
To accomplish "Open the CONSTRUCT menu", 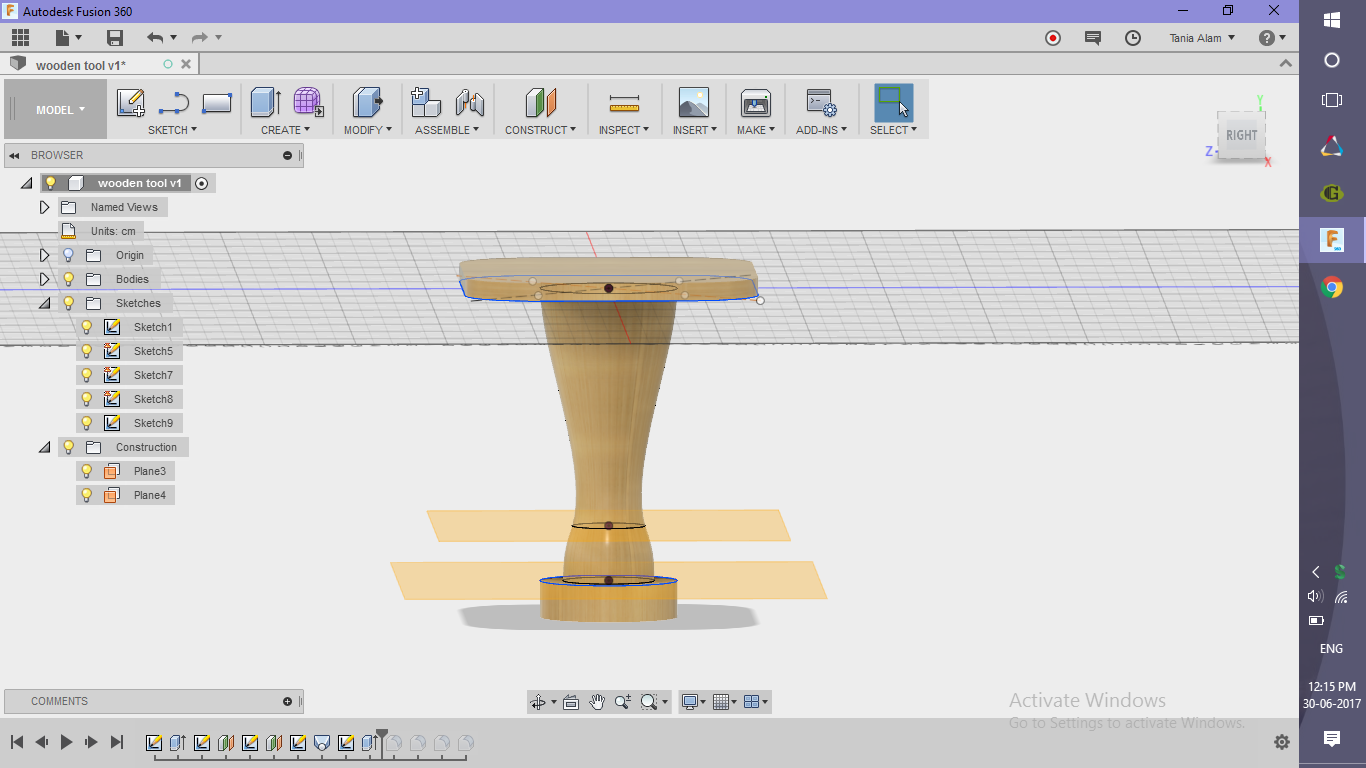I will click(540, 130).
